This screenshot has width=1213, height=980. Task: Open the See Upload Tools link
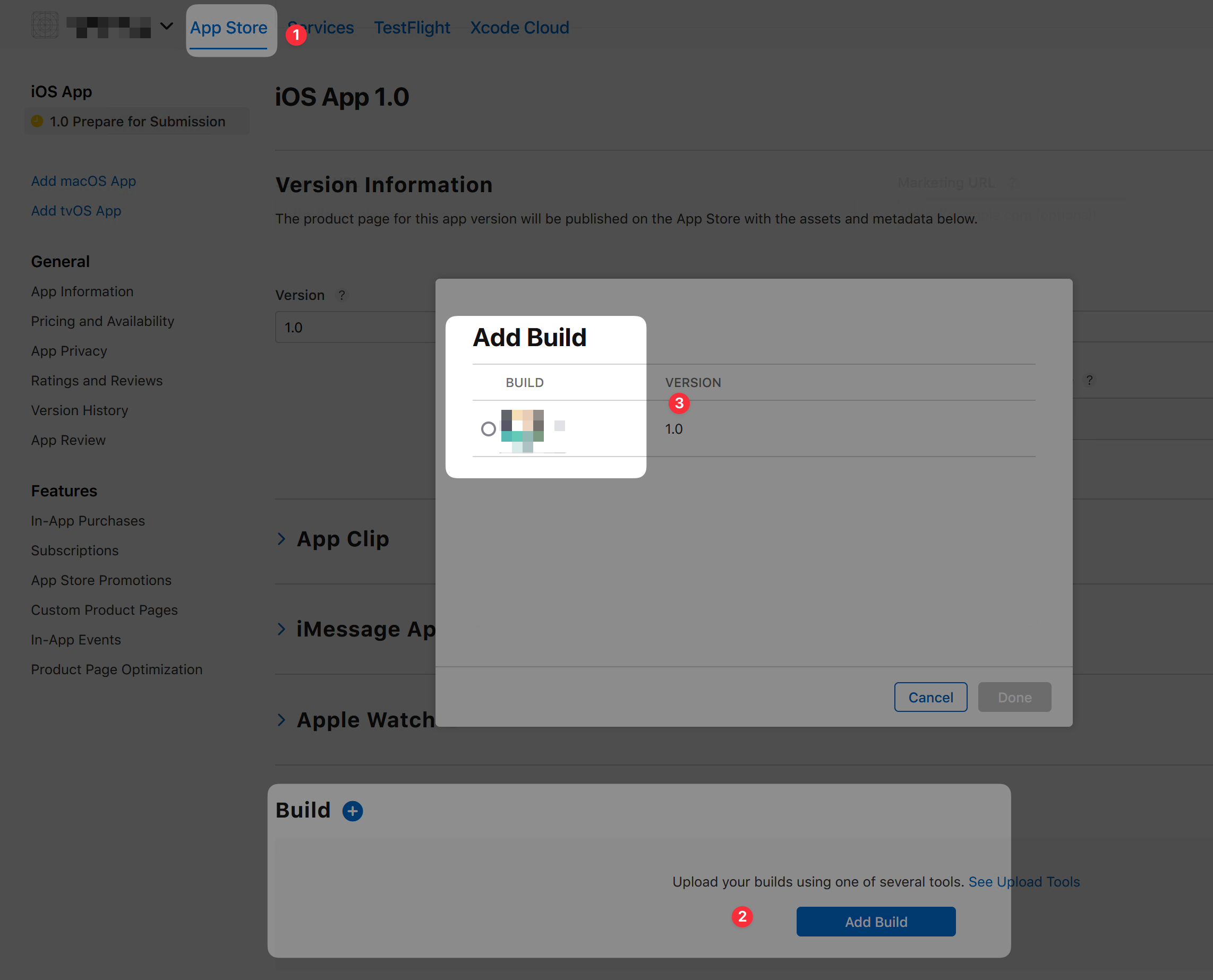[1023, 882]
